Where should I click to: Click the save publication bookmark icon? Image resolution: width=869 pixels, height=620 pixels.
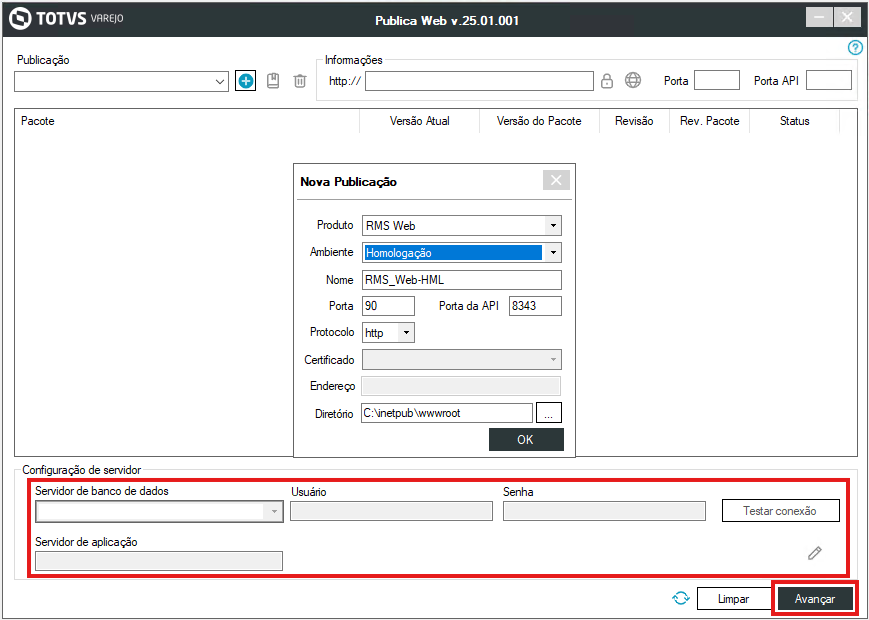point(273,81)
